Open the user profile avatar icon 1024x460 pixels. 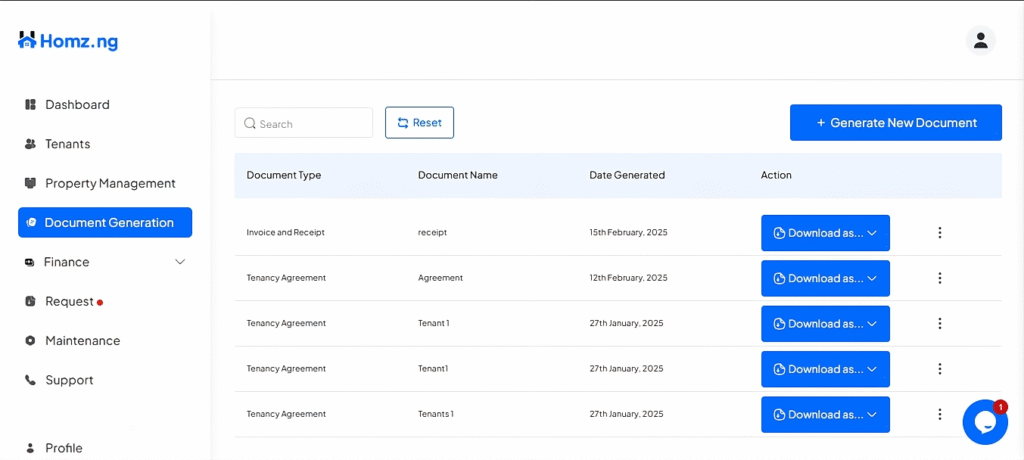980,41
